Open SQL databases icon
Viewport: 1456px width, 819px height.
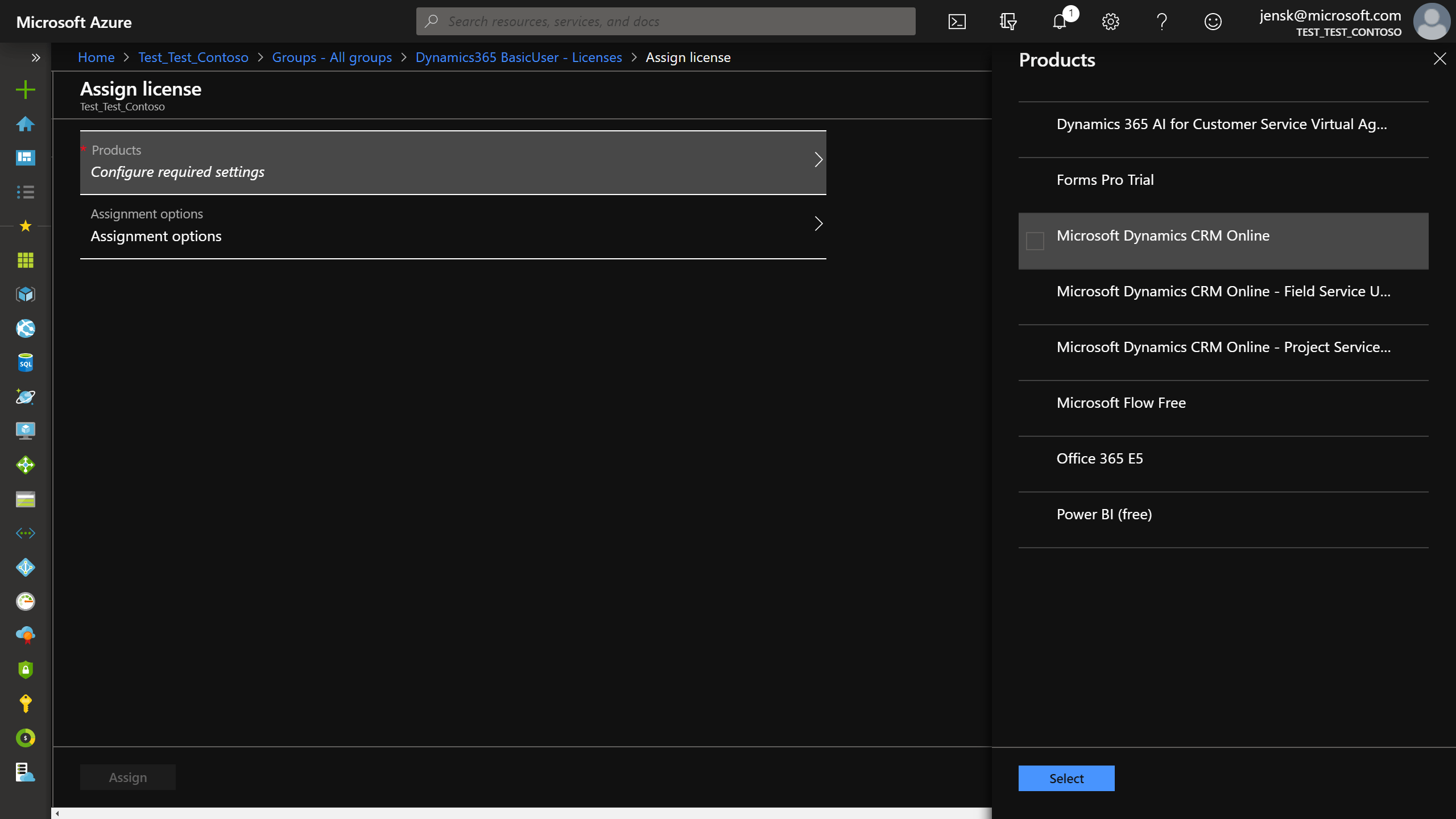(25, 362)
